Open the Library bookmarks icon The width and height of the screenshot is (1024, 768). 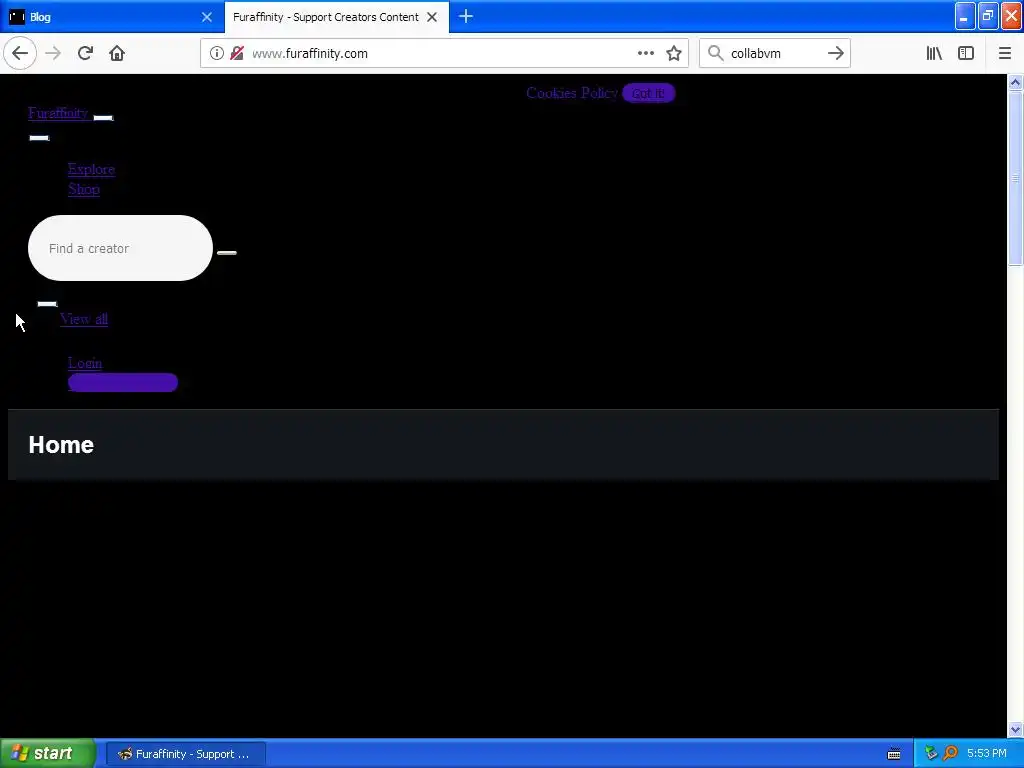(934, 53)
